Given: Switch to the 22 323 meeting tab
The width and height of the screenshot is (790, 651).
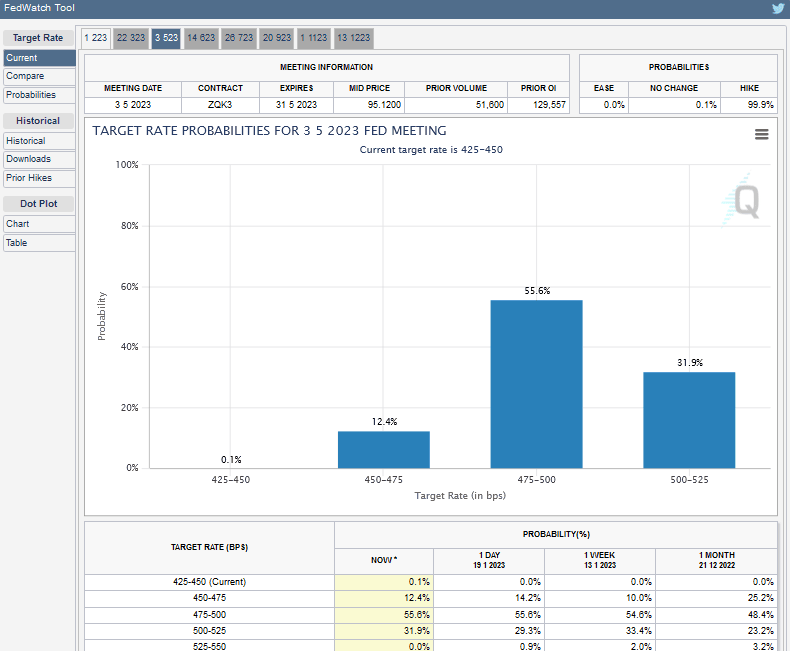Looking at the screenshot, I should [130, 38].
